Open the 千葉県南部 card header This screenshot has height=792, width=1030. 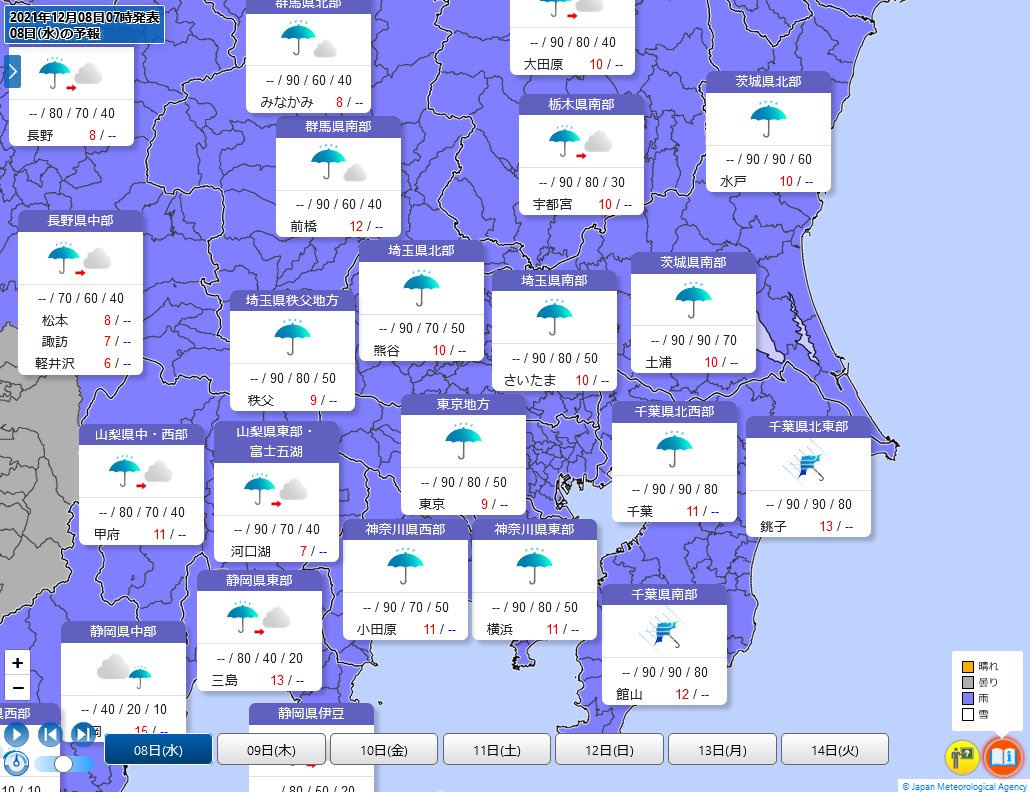tap(664, 594)
